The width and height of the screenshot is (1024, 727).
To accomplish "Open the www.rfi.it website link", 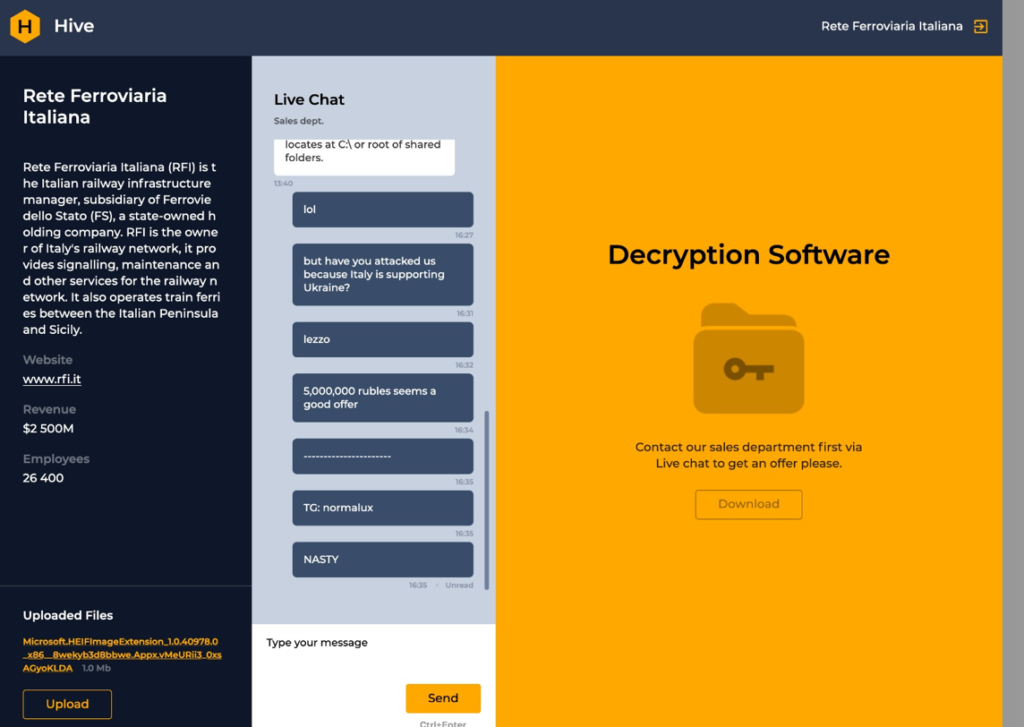I will (52, 379).
